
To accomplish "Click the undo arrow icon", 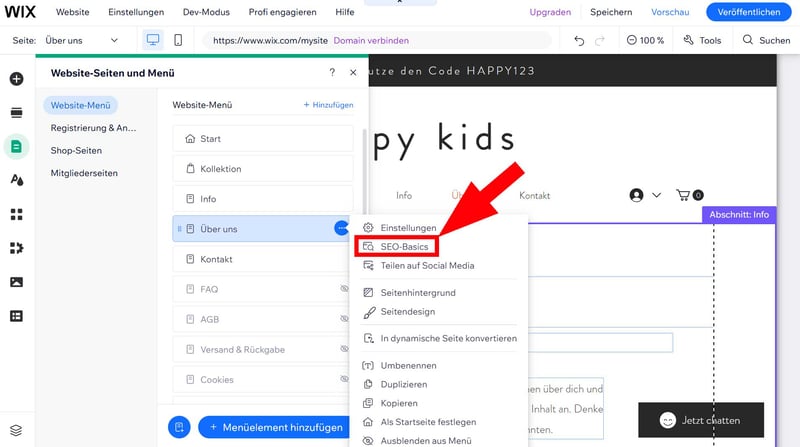I will 579,40.
